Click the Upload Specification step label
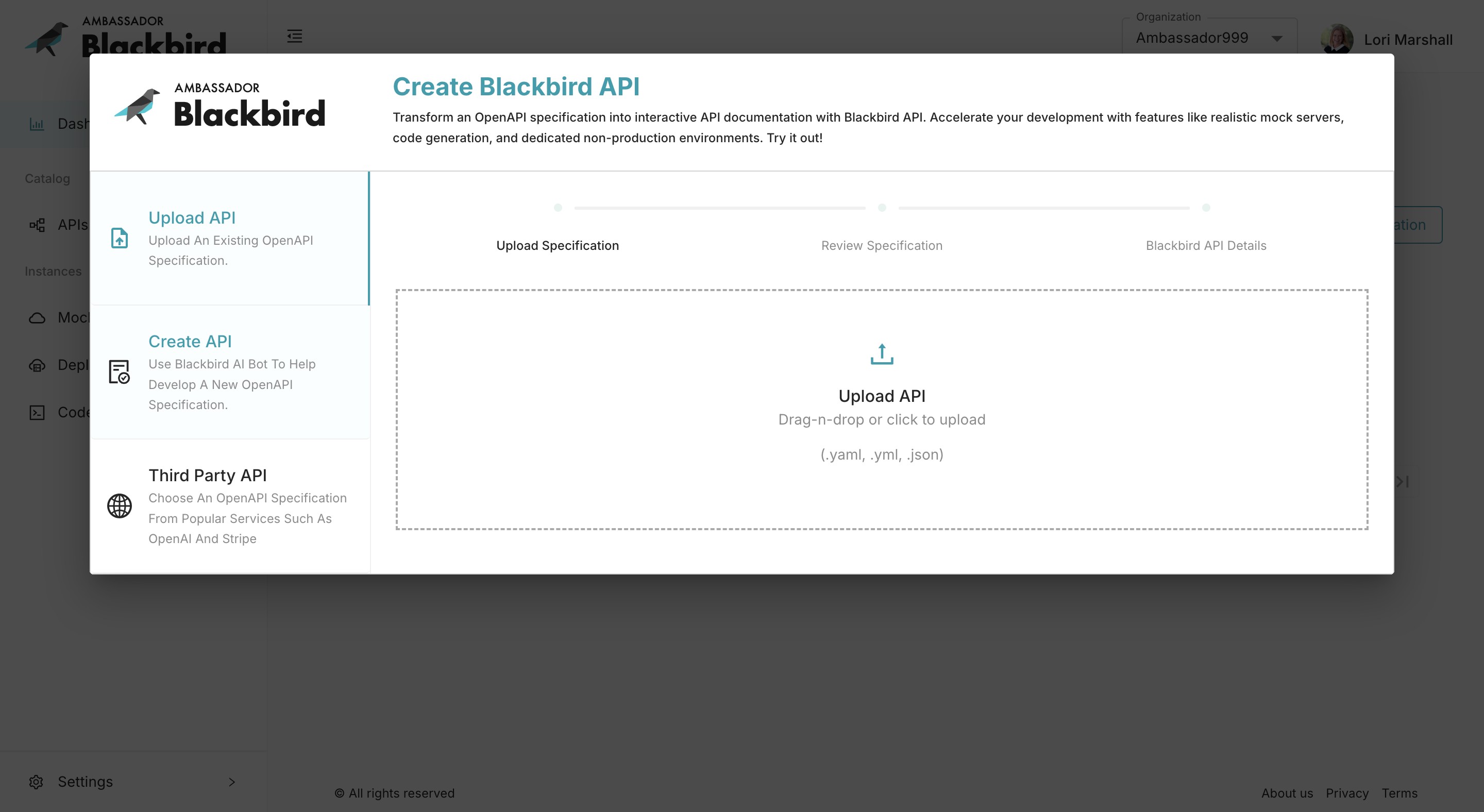Viewport: 1484px width, 812px height. tap(557, 245)
